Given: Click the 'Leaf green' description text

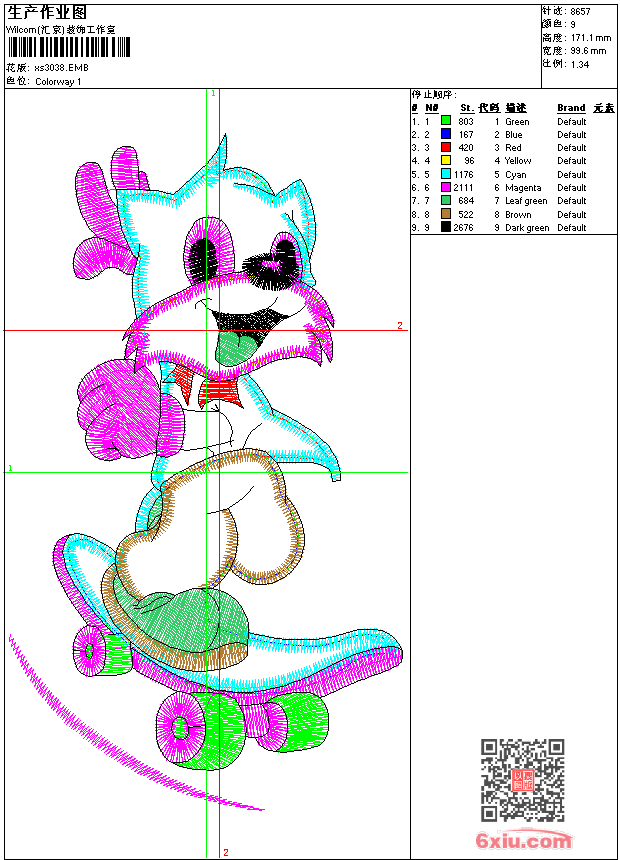Looking at the screenshot, I should 526,201.
